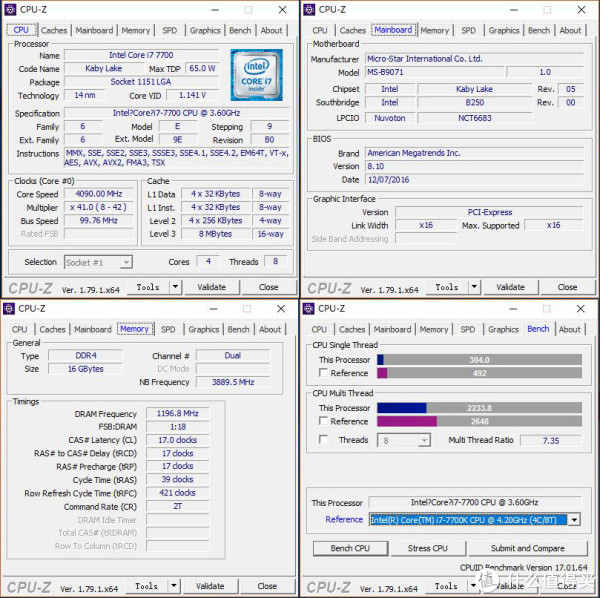Image resolution: width=600 pixels, height=598 pixels.
Task: Click Close in the Mainboard window
Action: [x=567, y=287]
